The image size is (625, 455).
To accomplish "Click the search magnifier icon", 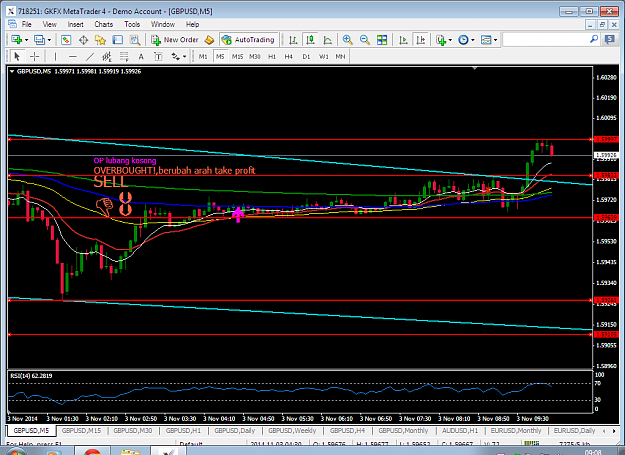I will click(594, 39).
